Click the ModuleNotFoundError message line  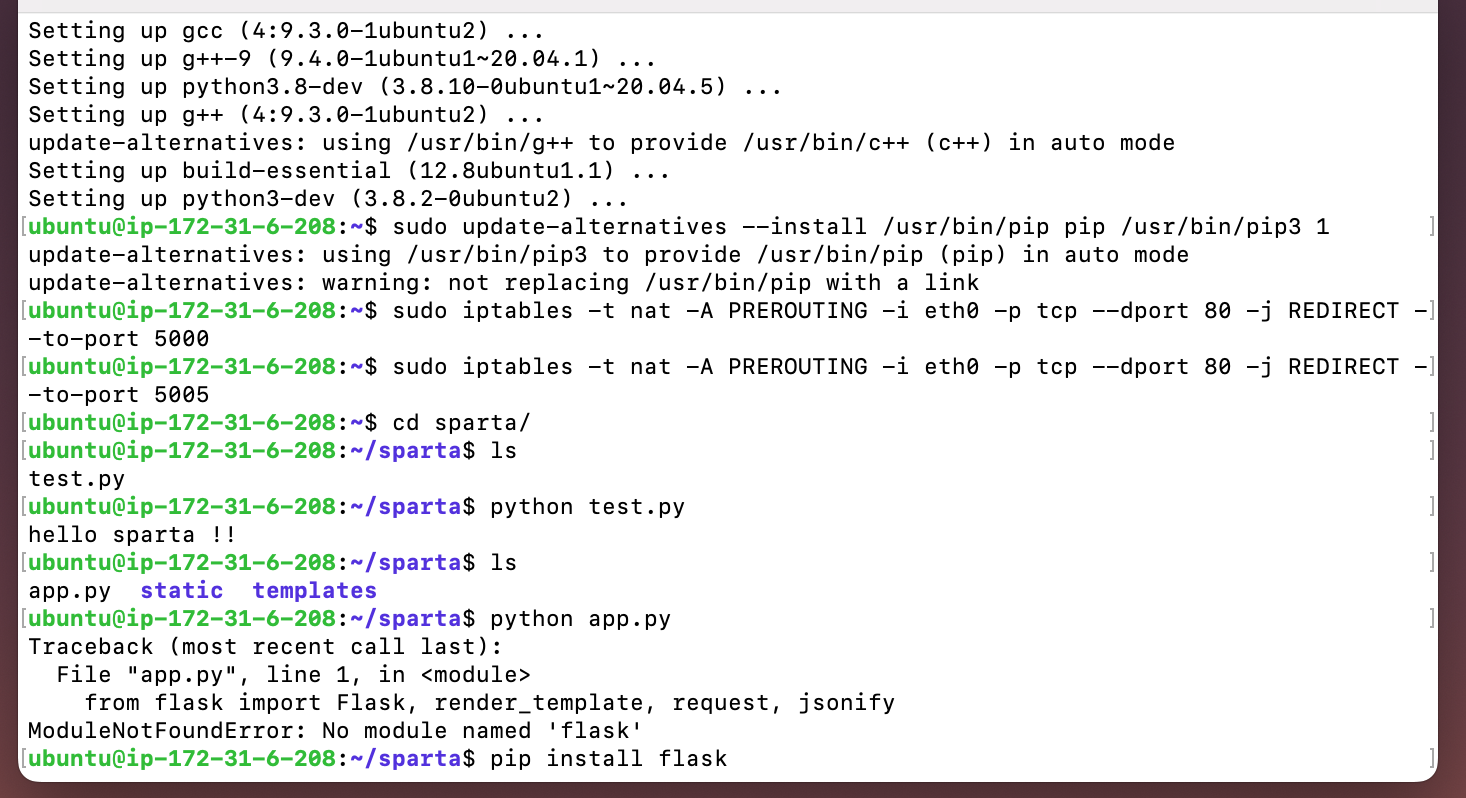(334, 731)
